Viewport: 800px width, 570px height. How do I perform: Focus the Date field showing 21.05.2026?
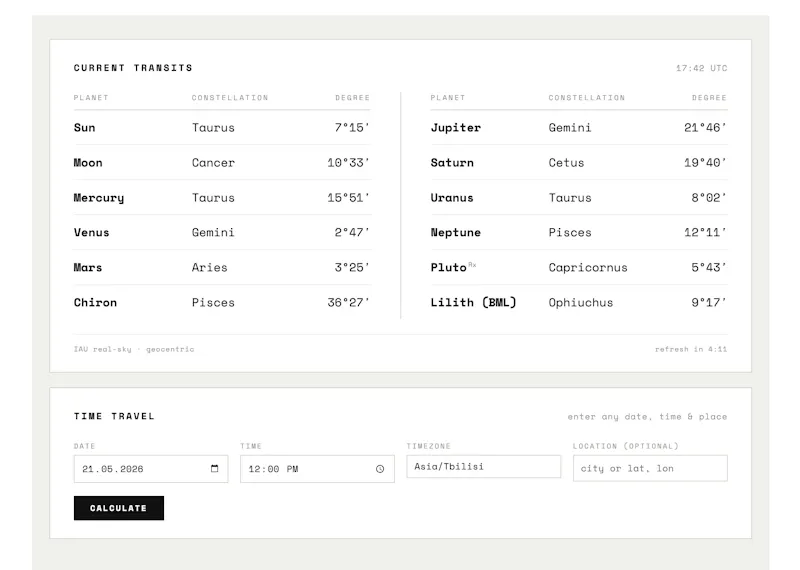151,469
